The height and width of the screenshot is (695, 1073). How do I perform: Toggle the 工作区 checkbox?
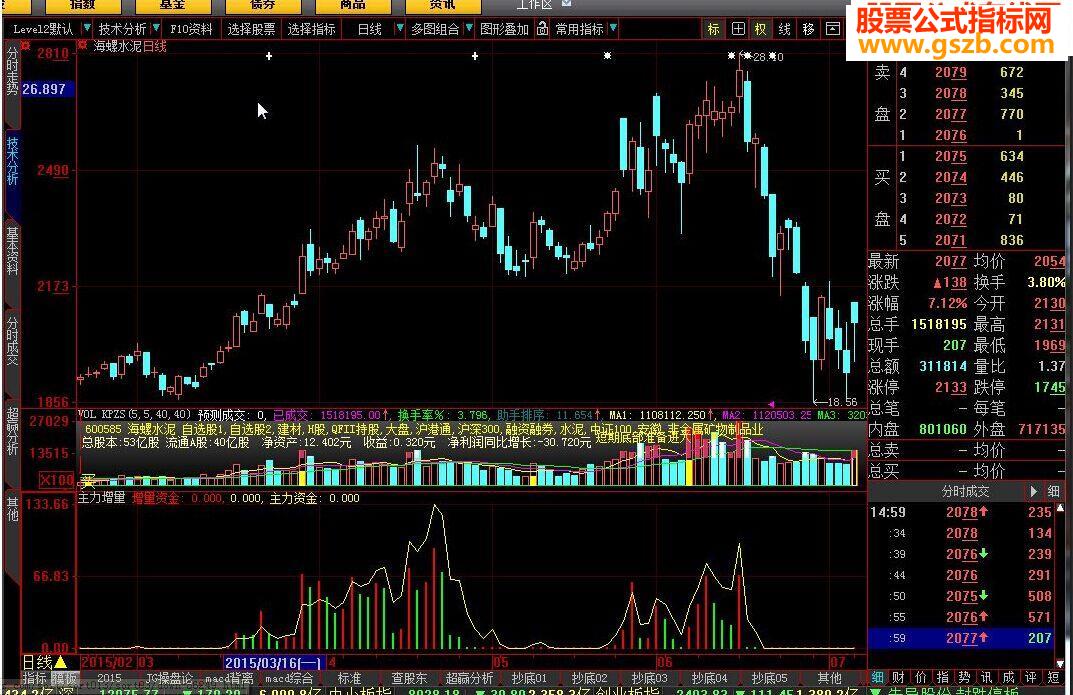[x=567, y=3]
